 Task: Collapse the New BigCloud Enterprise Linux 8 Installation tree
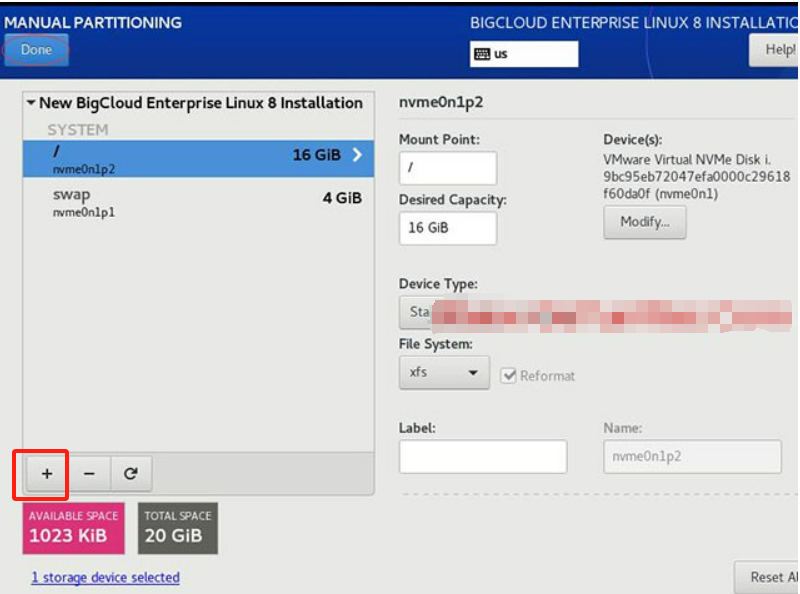(31, 103)
